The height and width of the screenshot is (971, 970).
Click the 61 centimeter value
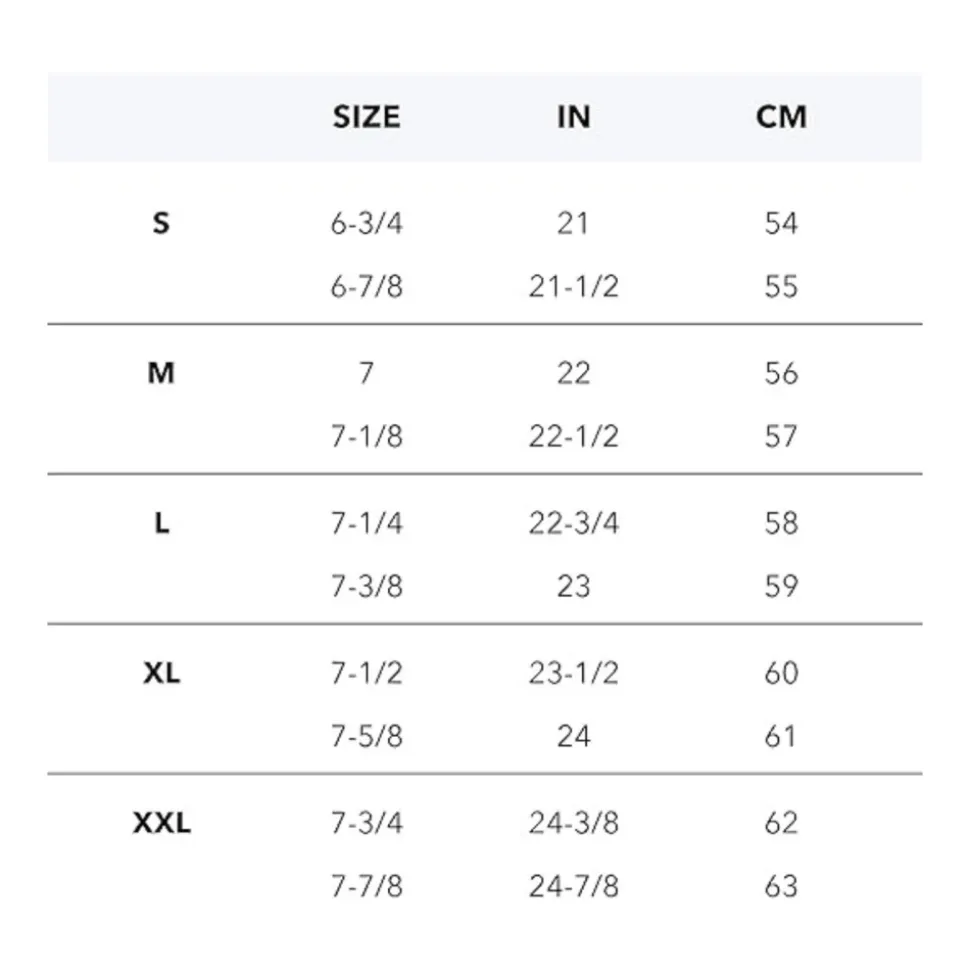coord(780,736)
